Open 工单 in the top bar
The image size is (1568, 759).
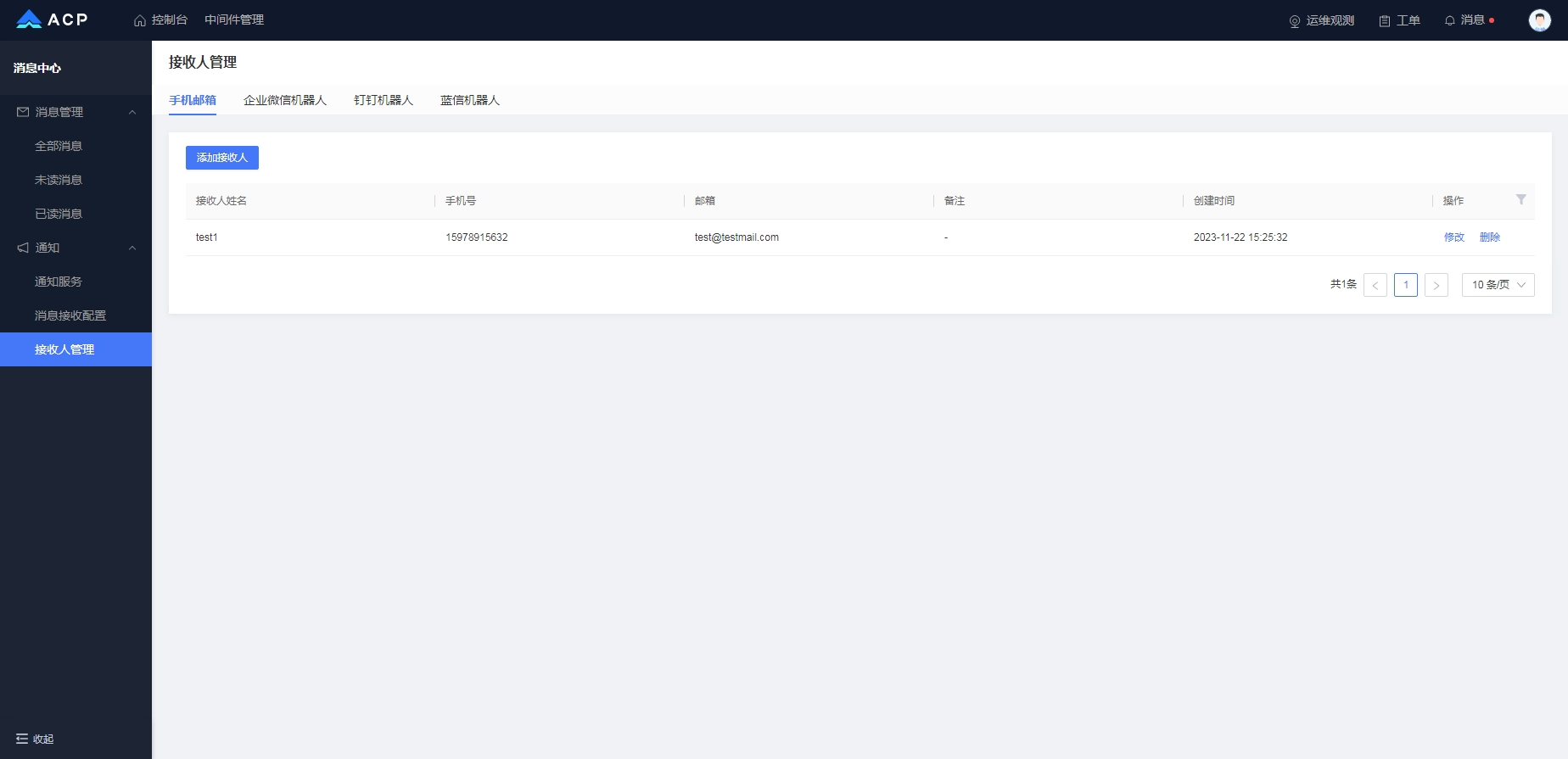(x=1399, y=20)
